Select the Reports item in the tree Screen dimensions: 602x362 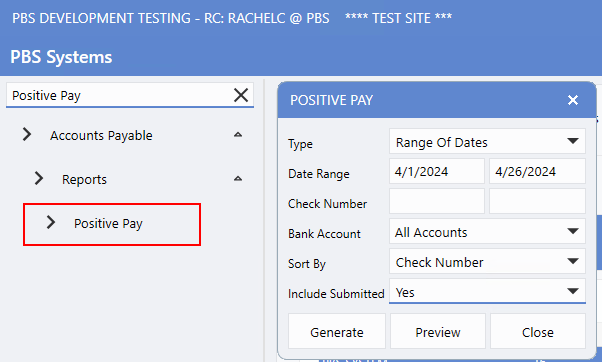point(84,179)
